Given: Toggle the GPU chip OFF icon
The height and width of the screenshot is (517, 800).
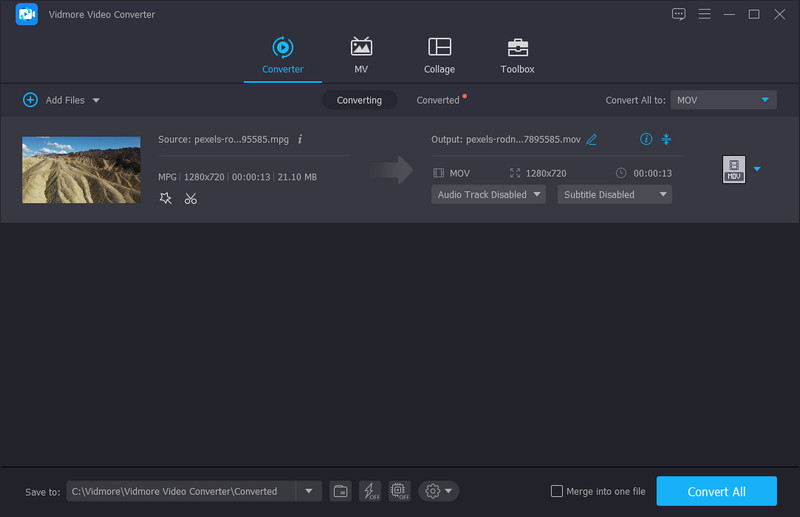Looking at the screenshot, I should (399, 491).
